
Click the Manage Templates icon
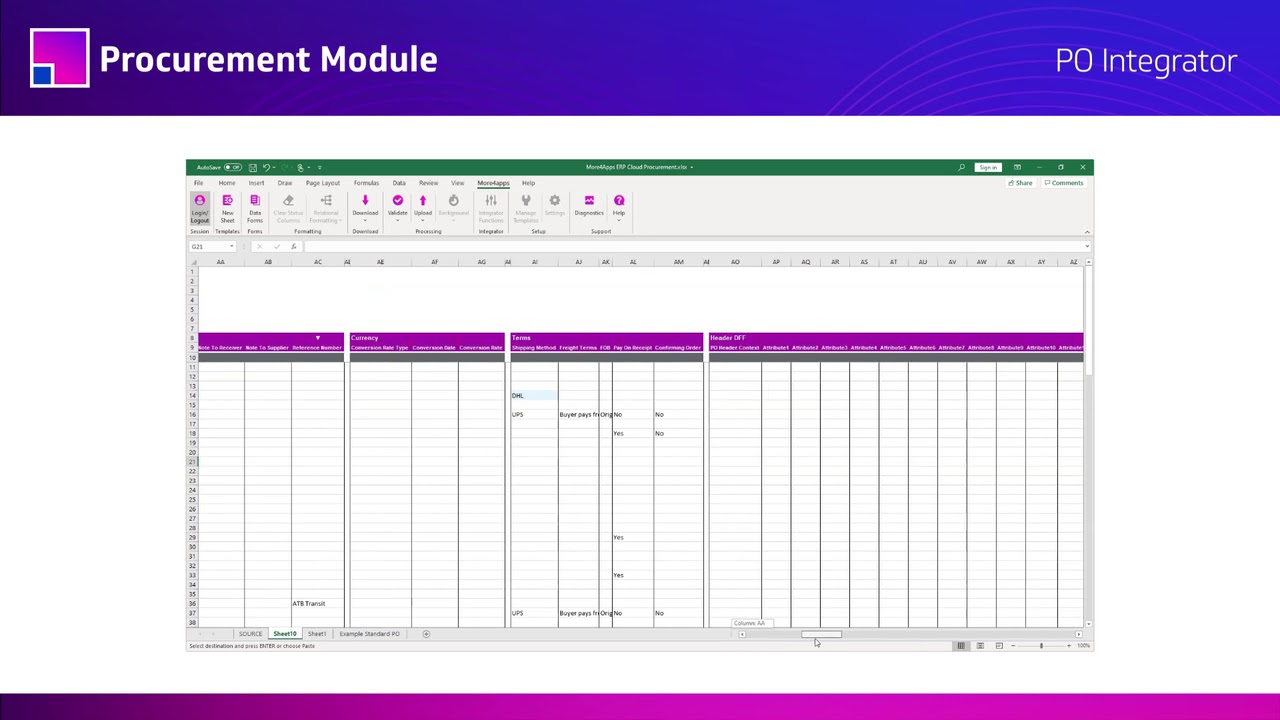tap(526, 201)
